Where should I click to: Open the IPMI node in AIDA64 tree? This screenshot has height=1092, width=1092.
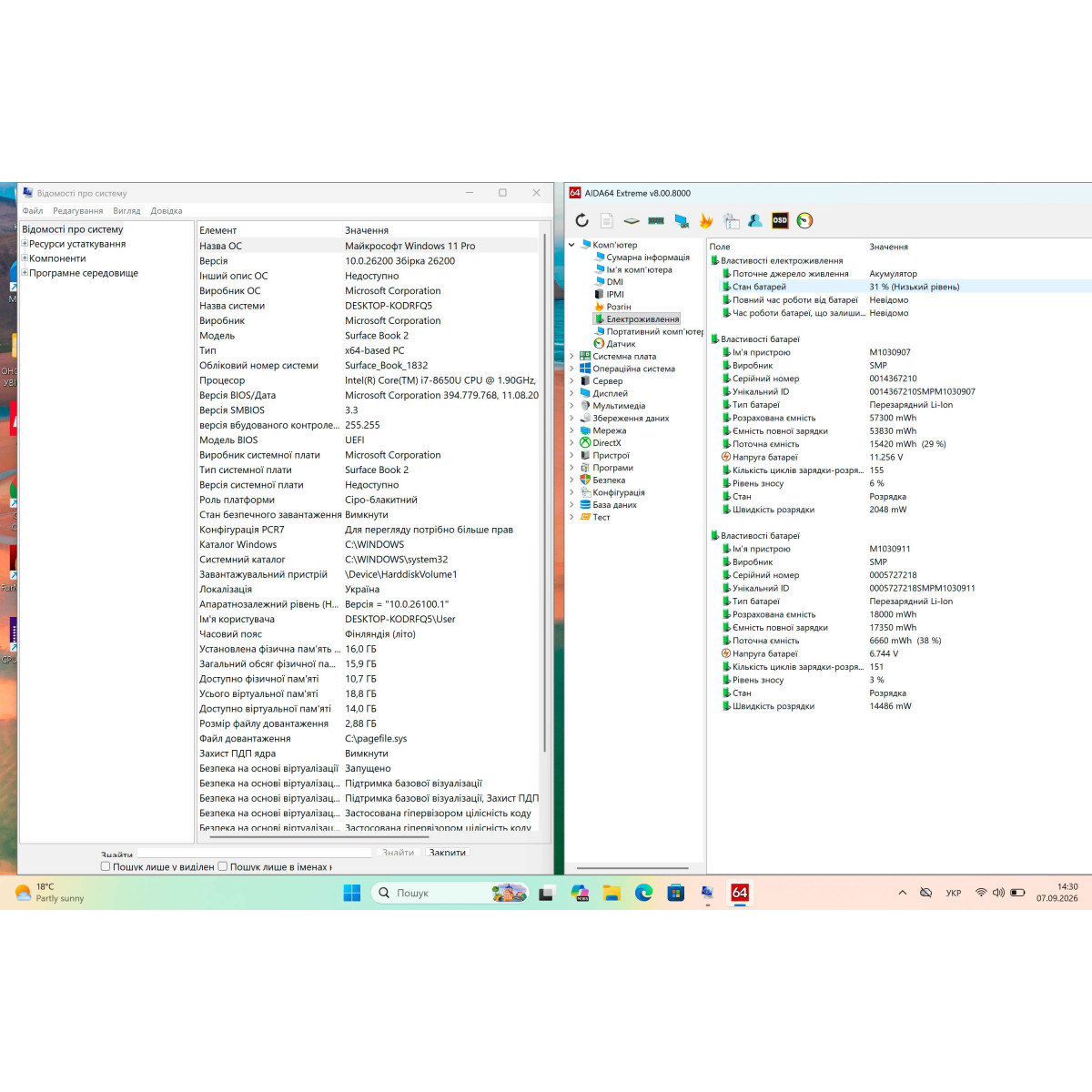(x=615, y=294)
